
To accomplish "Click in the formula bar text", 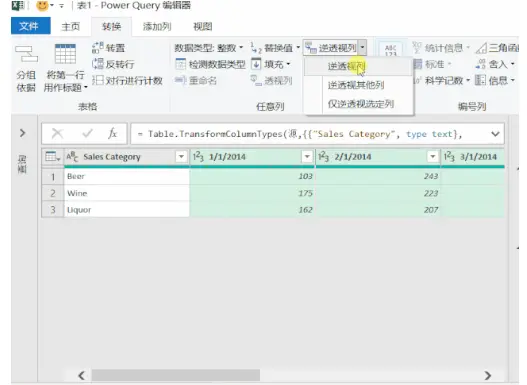I will 300,134.
